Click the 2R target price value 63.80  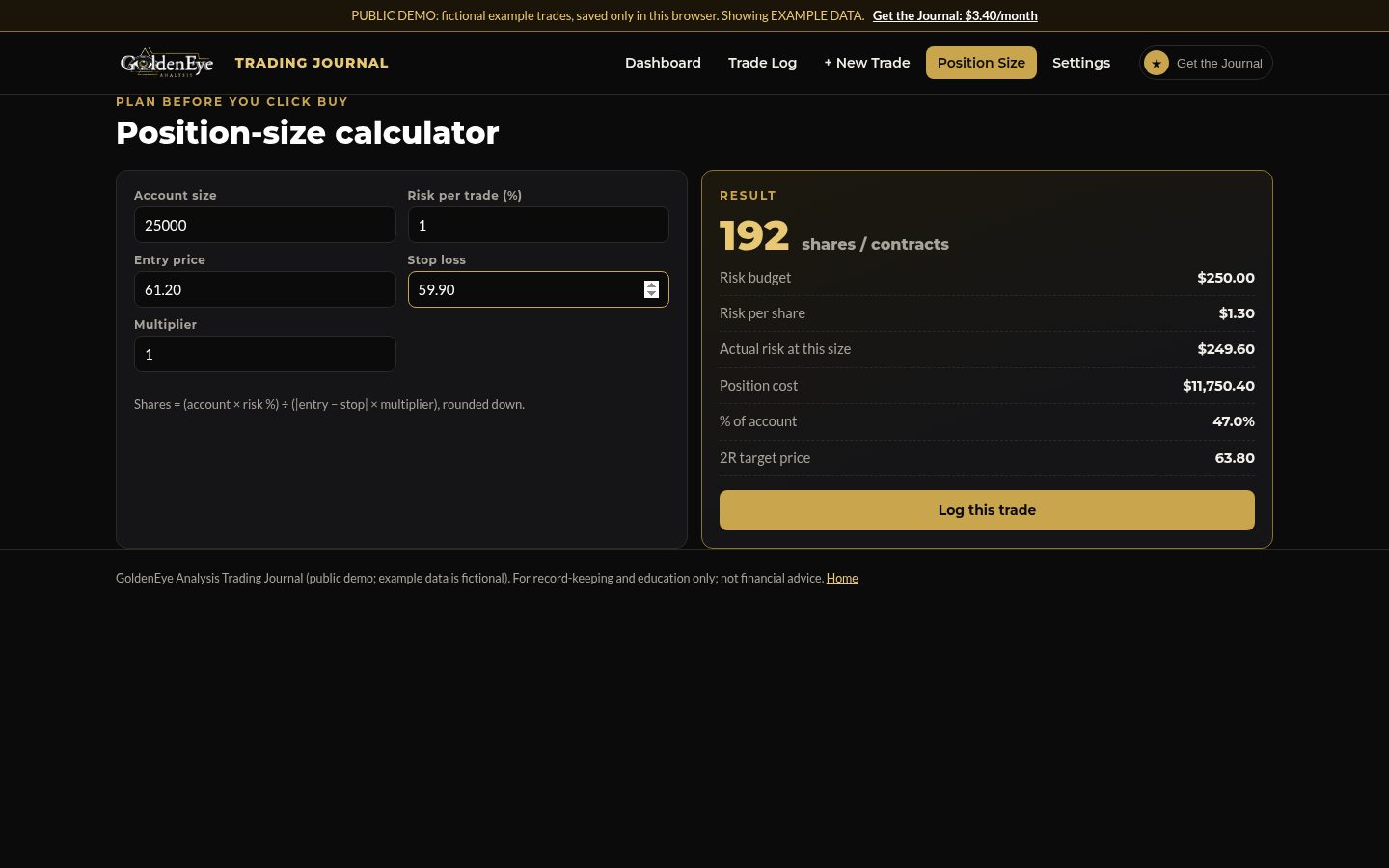pos(1235,458)
